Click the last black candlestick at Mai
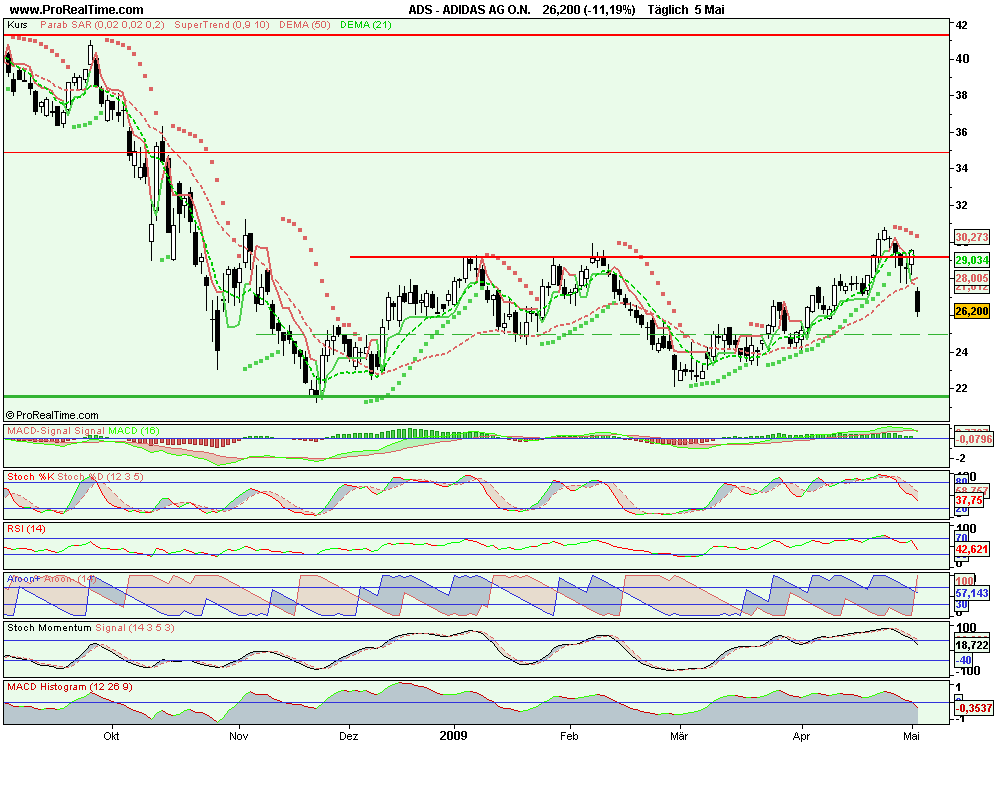1000x800 pixels. (x=918, y=302)
